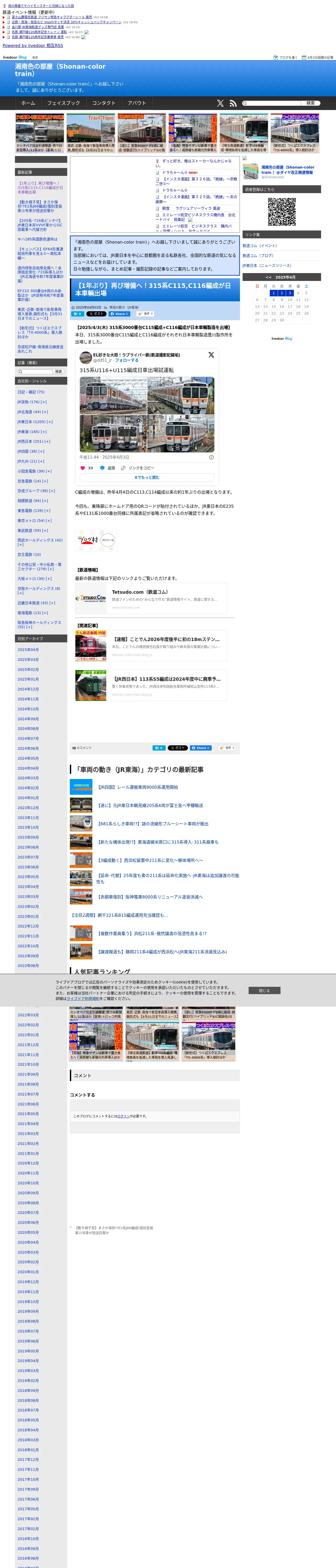Click the X ポスト button under the article title
Viewport: 336px width, 1568px height.
coord(96,314)
